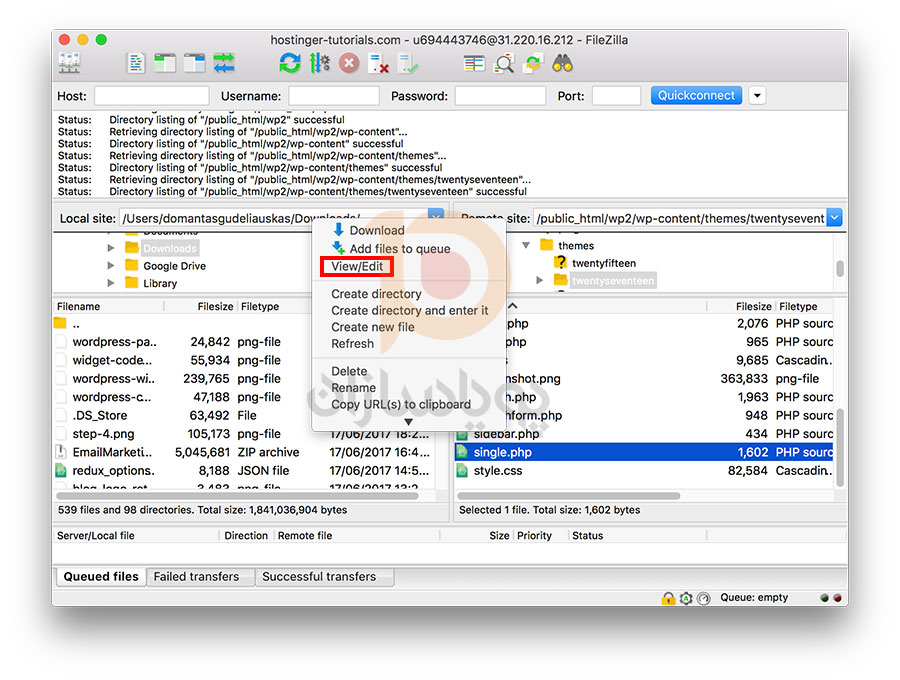Click the disconnect from server icon
The image size is (900, 680).
[x=379, y=63]
